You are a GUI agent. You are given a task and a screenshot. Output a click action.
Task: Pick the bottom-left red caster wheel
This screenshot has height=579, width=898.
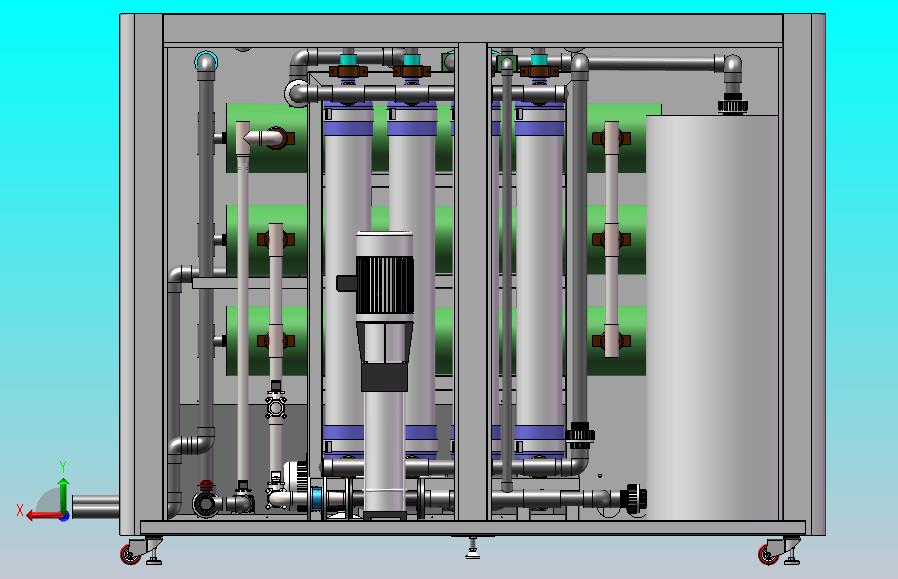tap(130, 554)
